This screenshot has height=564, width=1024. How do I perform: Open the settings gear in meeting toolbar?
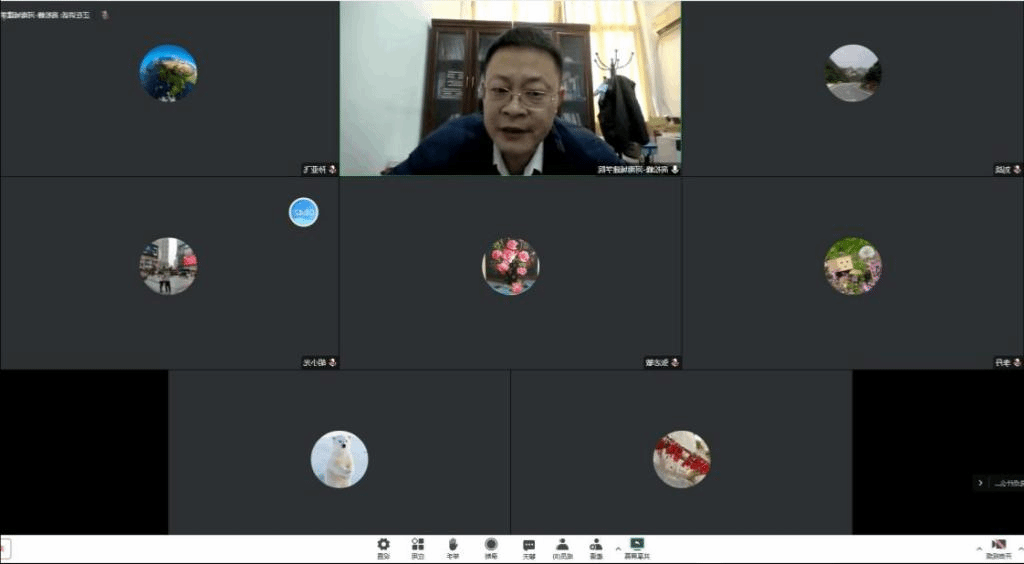[x=383, y=546]
